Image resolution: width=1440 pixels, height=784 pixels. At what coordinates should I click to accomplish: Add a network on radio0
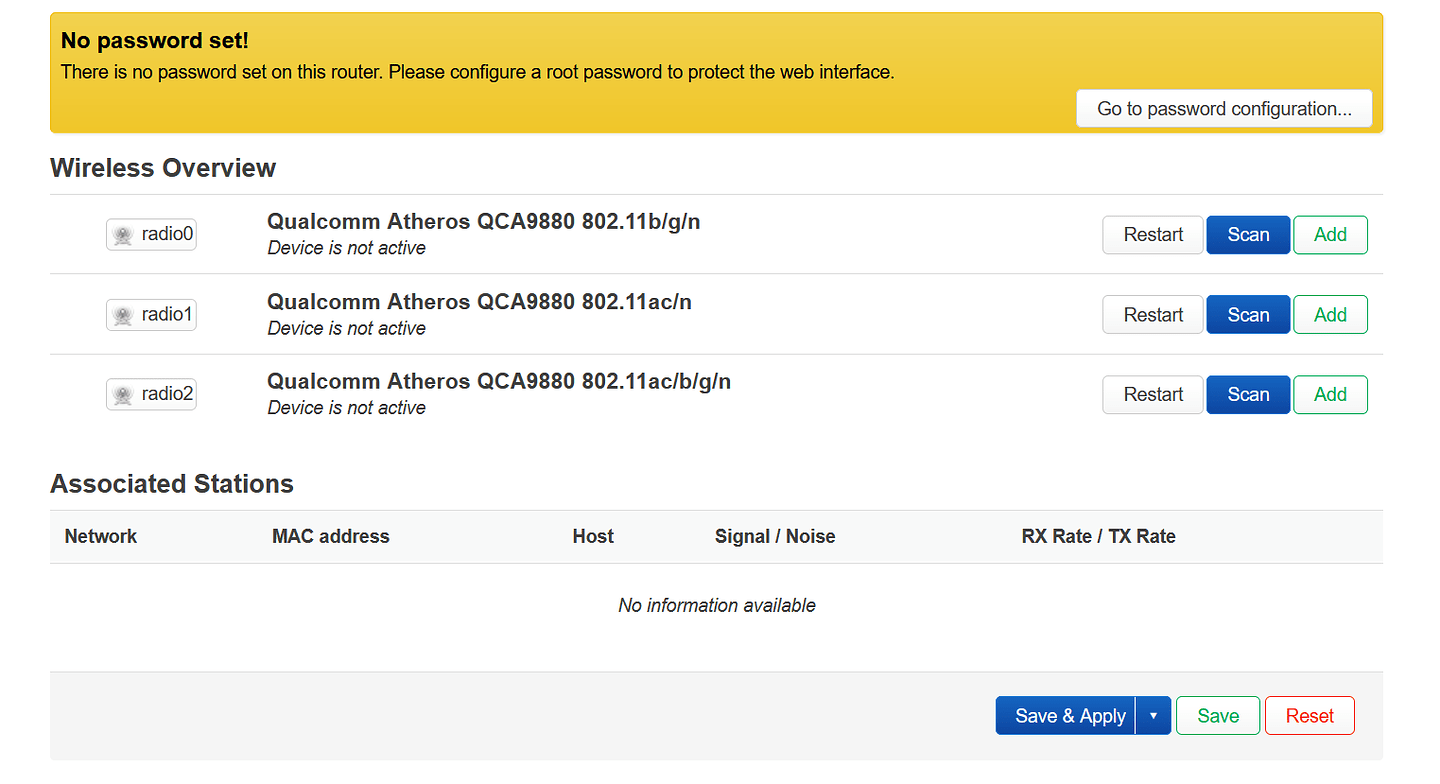1330,234
